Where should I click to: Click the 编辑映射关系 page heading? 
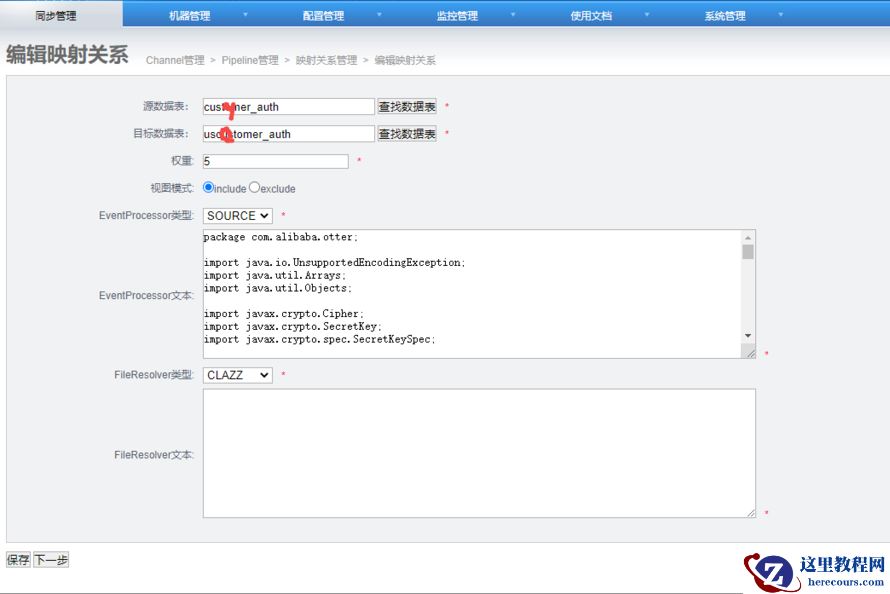click(67, 55)
